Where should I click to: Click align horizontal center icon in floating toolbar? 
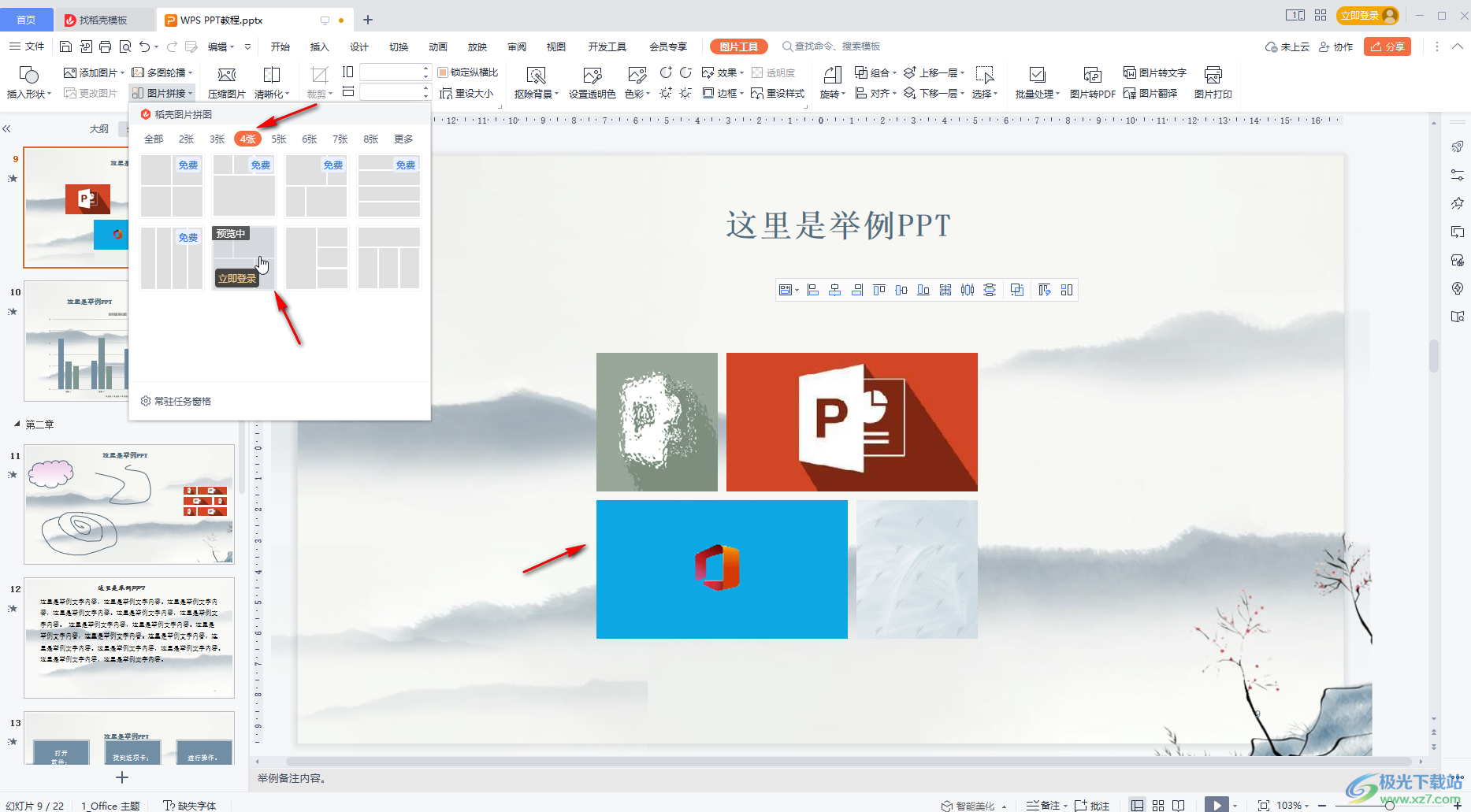pyautogui.click(x=835, y=290)
